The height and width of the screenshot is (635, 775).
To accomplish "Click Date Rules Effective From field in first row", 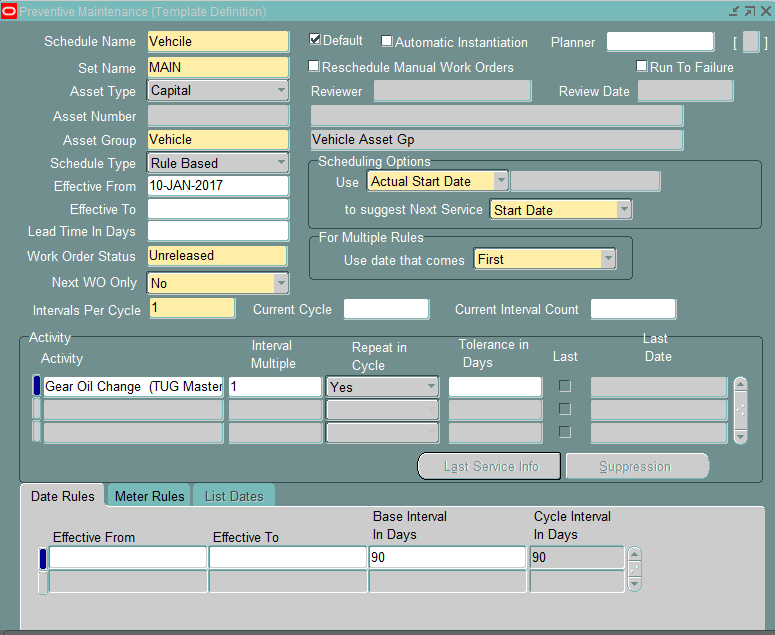I will click(x=128, y=557).
